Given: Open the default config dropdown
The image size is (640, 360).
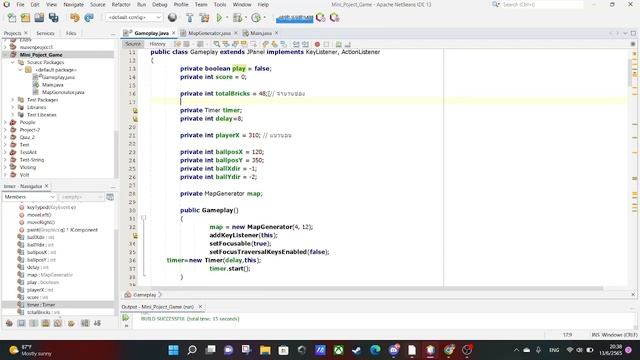Looking at the screenshot, I should coord(133,18).
